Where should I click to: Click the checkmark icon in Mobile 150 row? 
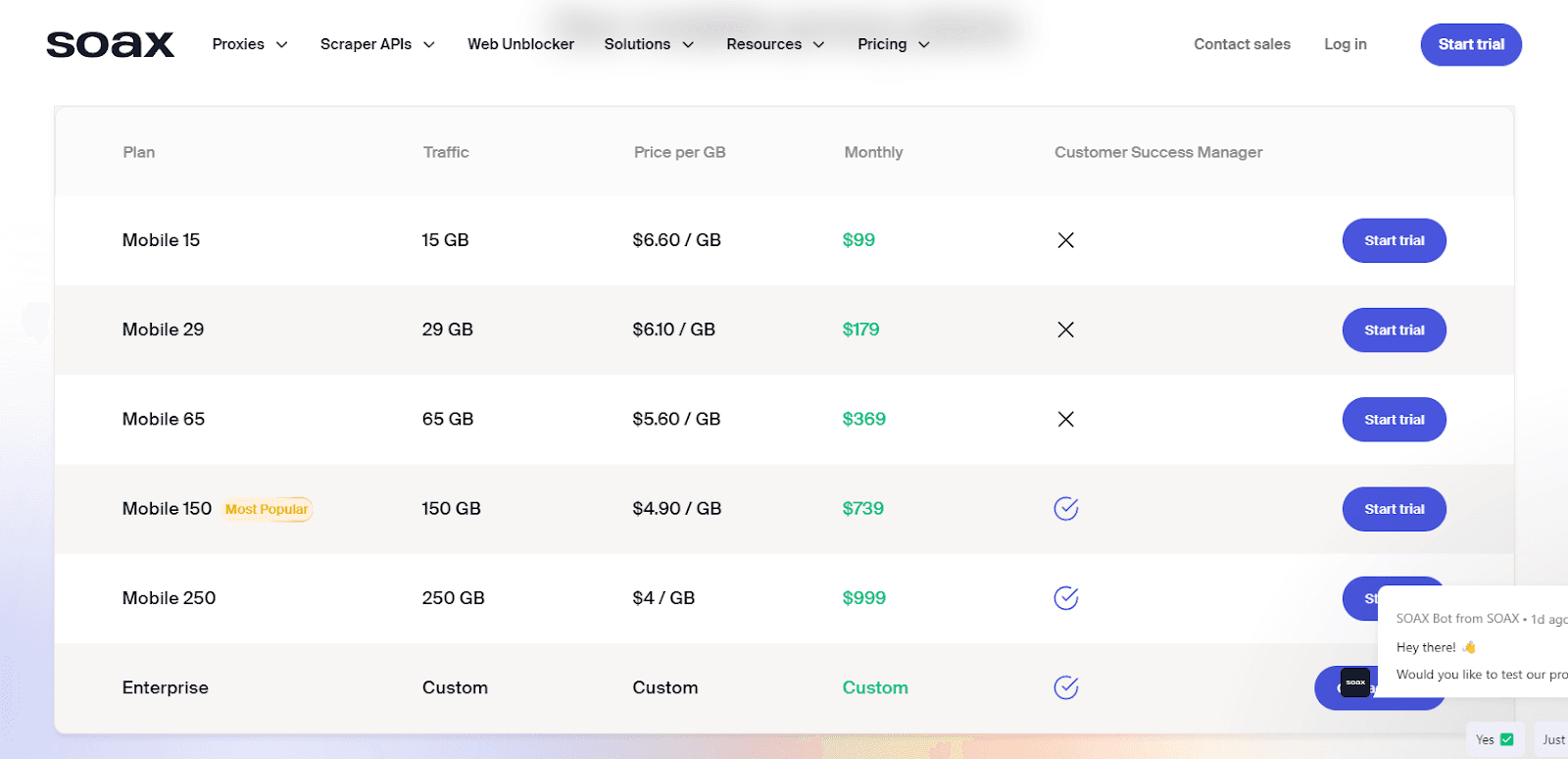1066,508
